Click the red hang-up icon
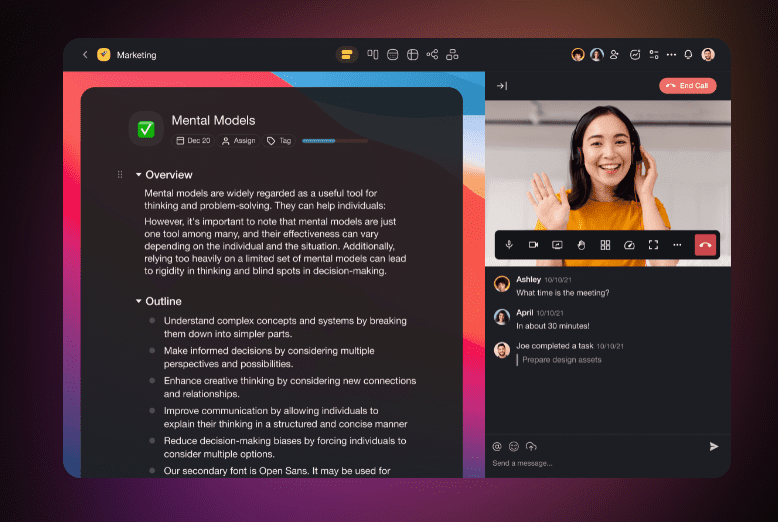 click(705, 245)
